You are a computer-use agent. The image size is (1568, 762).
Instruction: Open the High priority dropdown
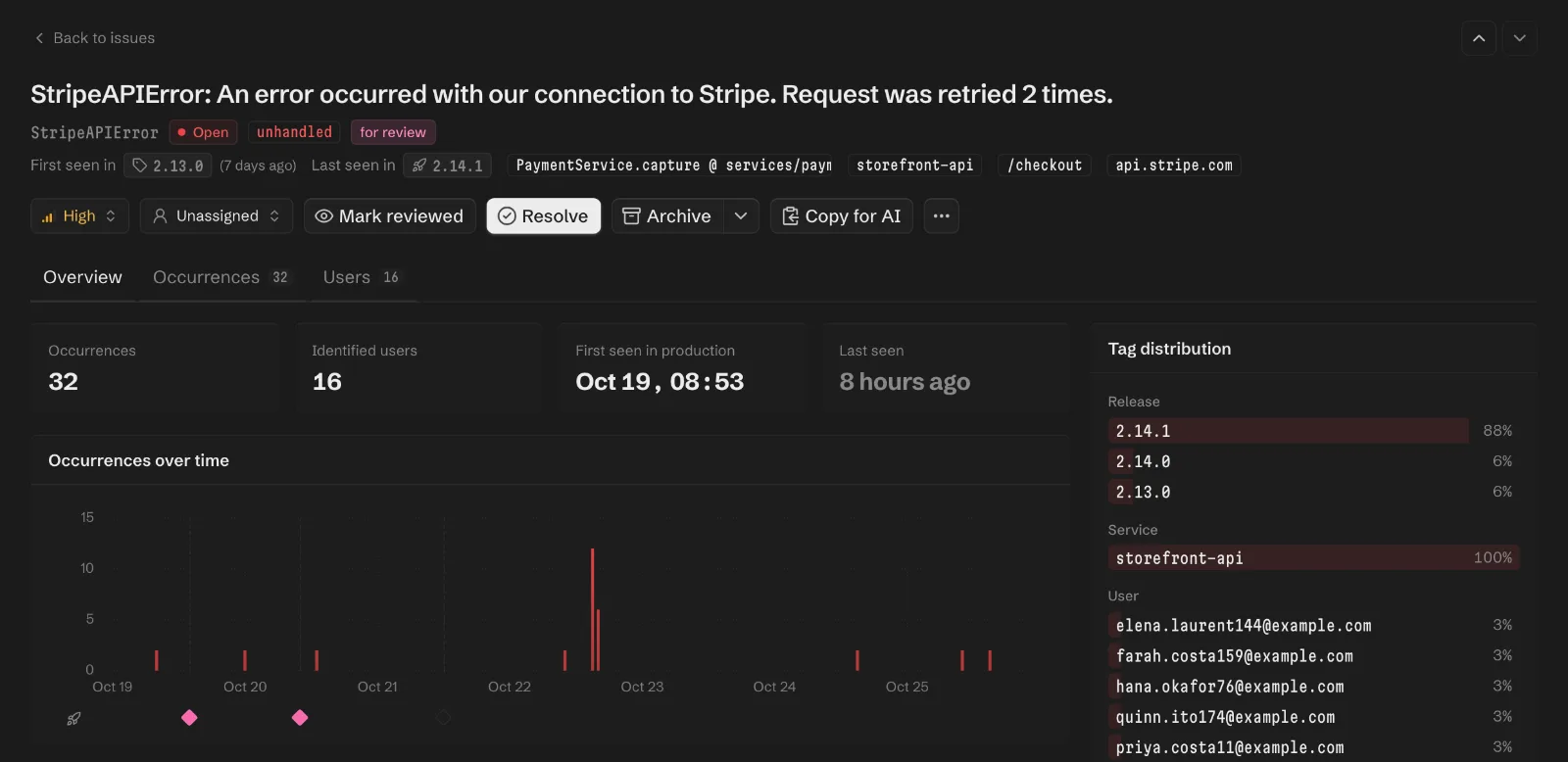(x=79, y=216)
